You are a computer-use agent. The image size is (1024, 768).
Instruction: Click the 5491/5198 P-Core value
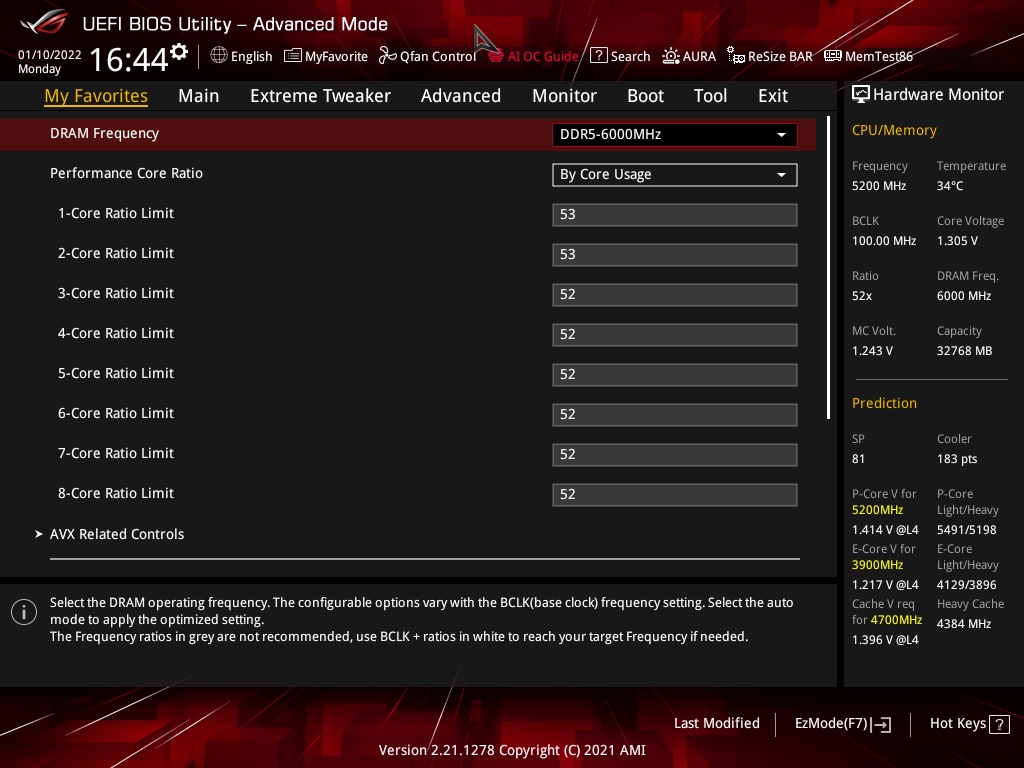[967, 530]
